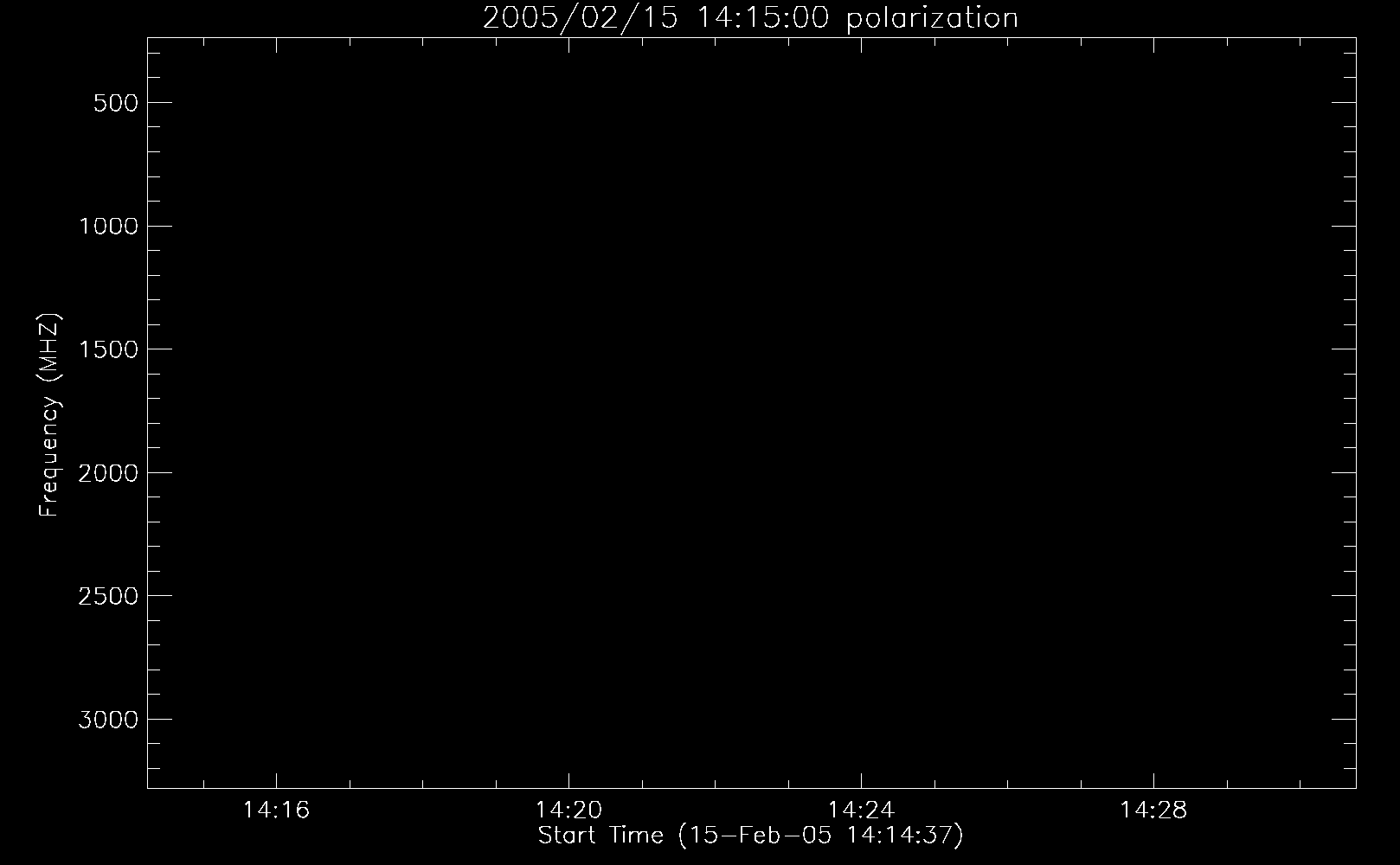Click the 1000 frequency tick label
The height and width of the screenshot is (865, 1400).
coord(108,227)
